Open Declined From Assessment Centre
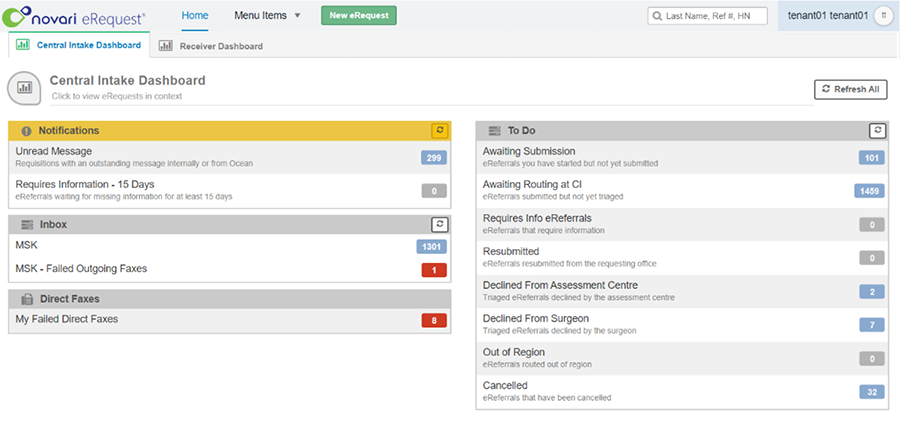Viewport: 900px width, 421px height. pyautogui.click(x=682, y=291)
